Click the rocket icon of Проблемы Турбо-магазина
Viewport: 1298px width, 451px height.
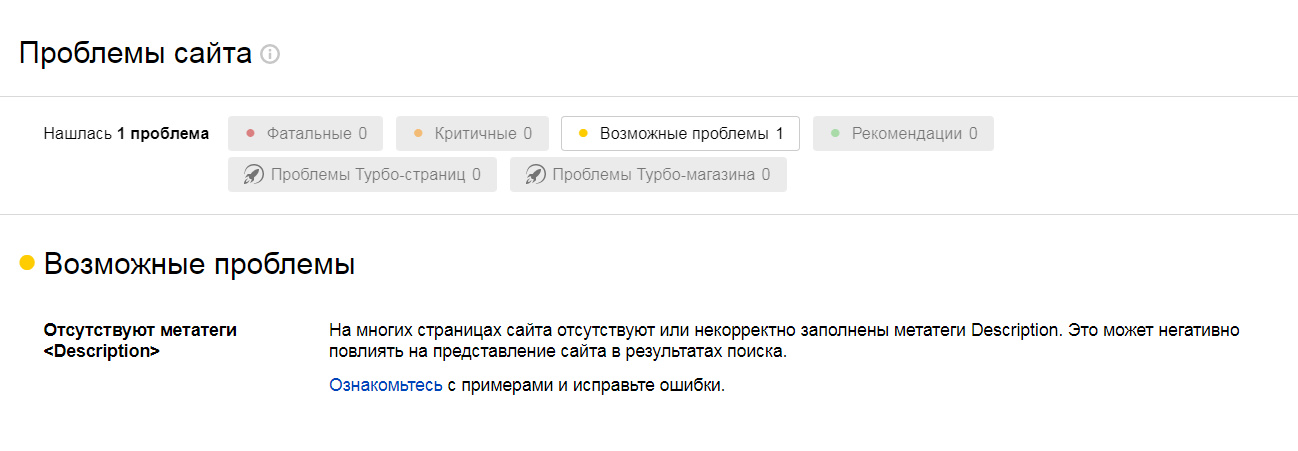[536, 174]
